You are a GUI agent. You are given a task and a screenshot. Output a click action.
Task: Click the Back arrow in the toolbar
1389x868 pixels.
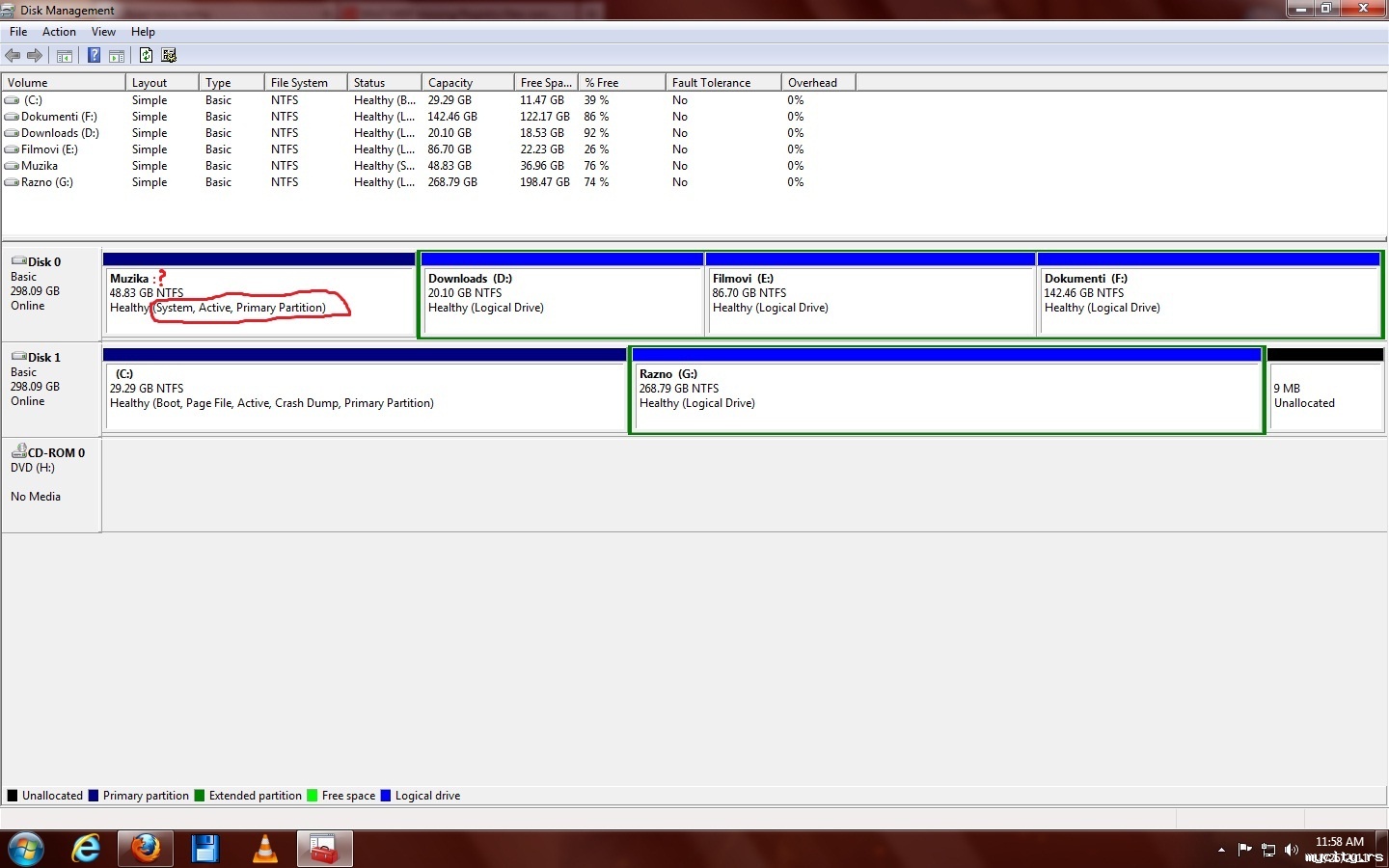[13, 56]
